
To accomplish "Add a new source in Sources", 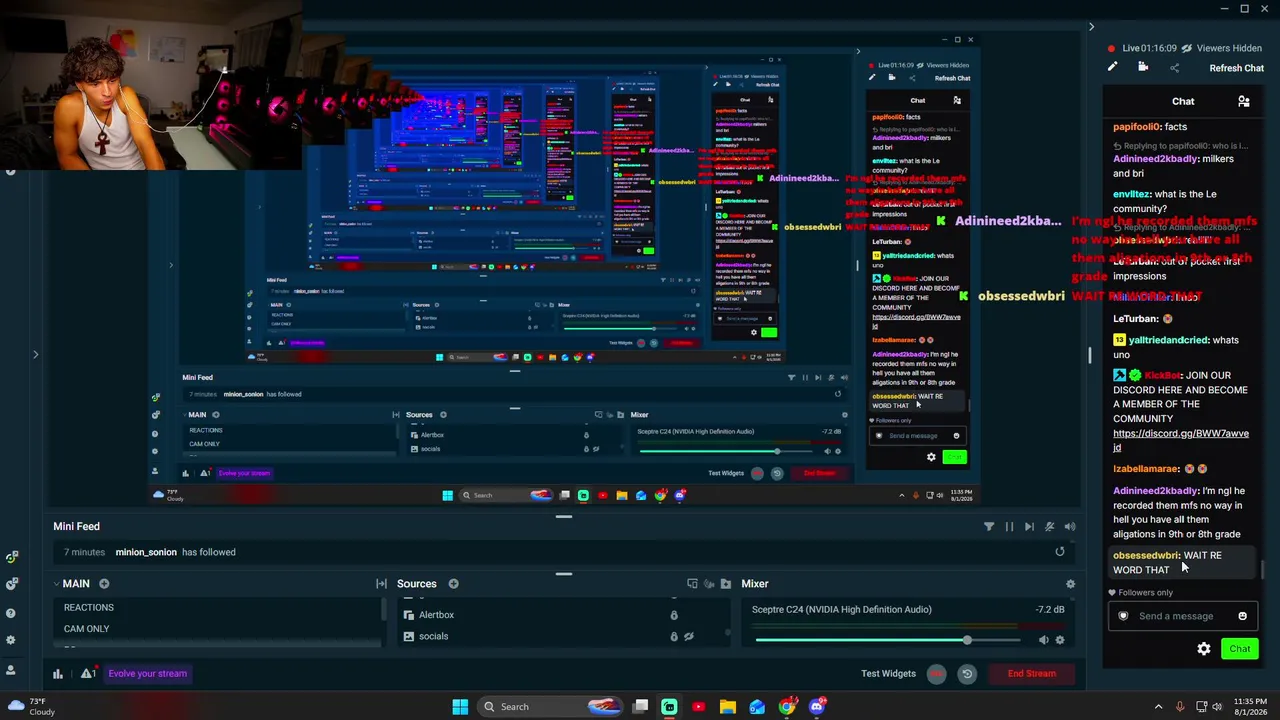I will coord(453,584).
